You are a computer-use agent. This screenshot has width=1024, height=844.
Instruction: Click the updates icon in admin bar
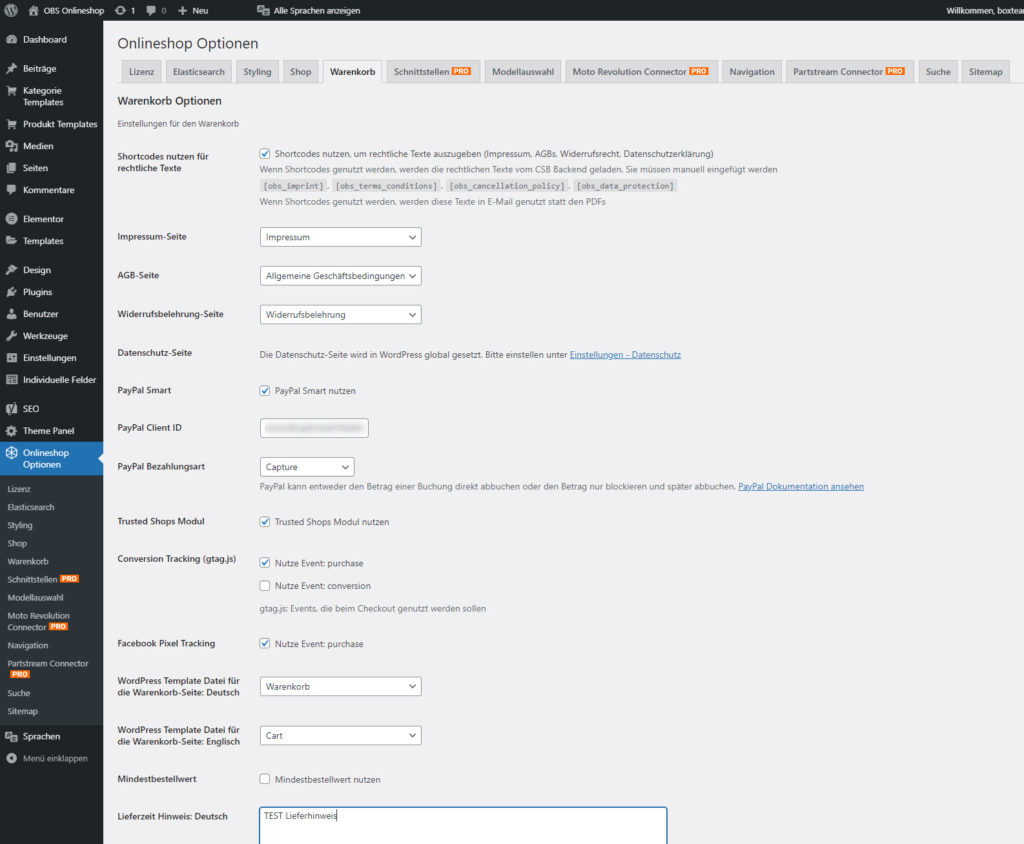click(120, 10)
